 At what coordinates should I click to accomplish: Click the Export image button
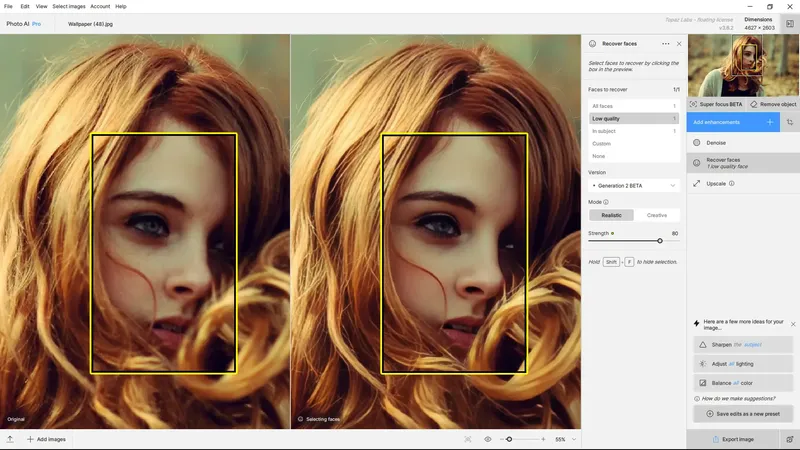[x=733, y=439]
